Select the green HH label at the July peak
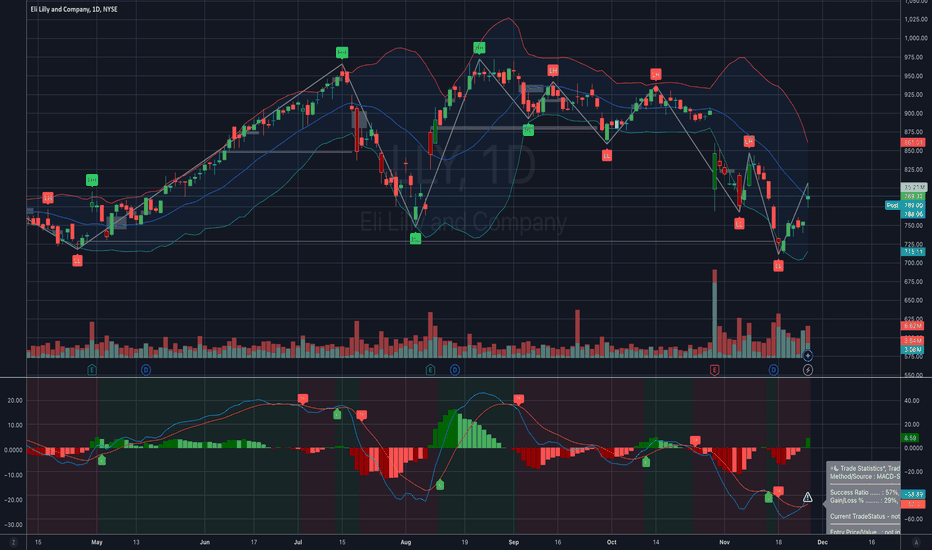The height and width of the screenshot is (550, 932). pyautogui.click(x=342, y=53)
